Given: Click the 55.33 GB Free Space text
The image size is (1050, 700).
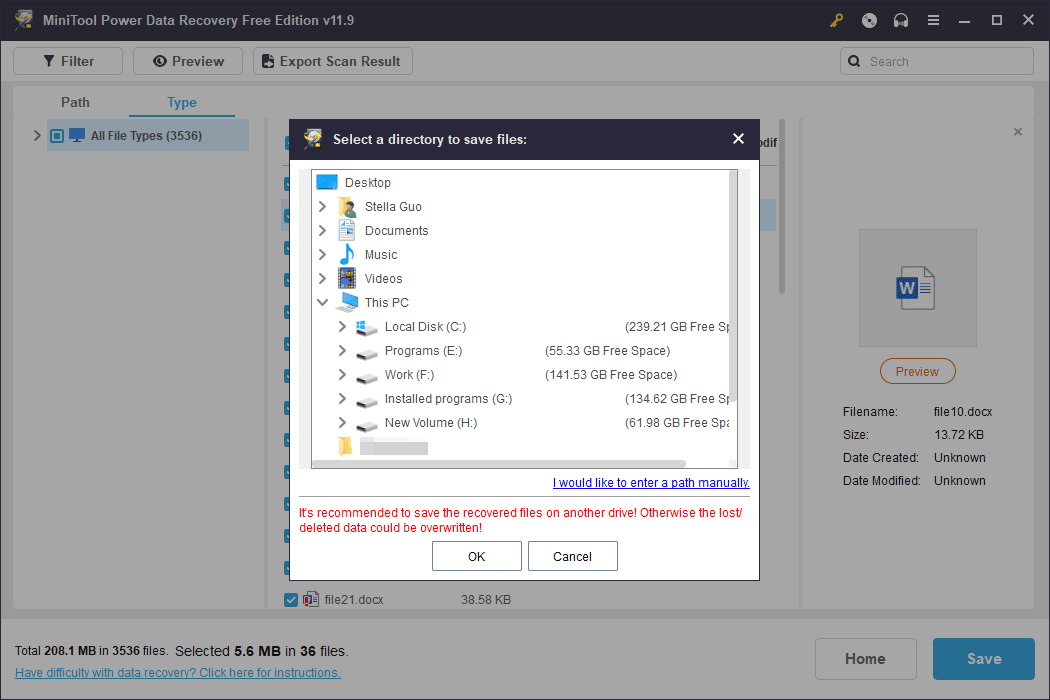Looking at the screenshot, I should (x=607, y=350).
